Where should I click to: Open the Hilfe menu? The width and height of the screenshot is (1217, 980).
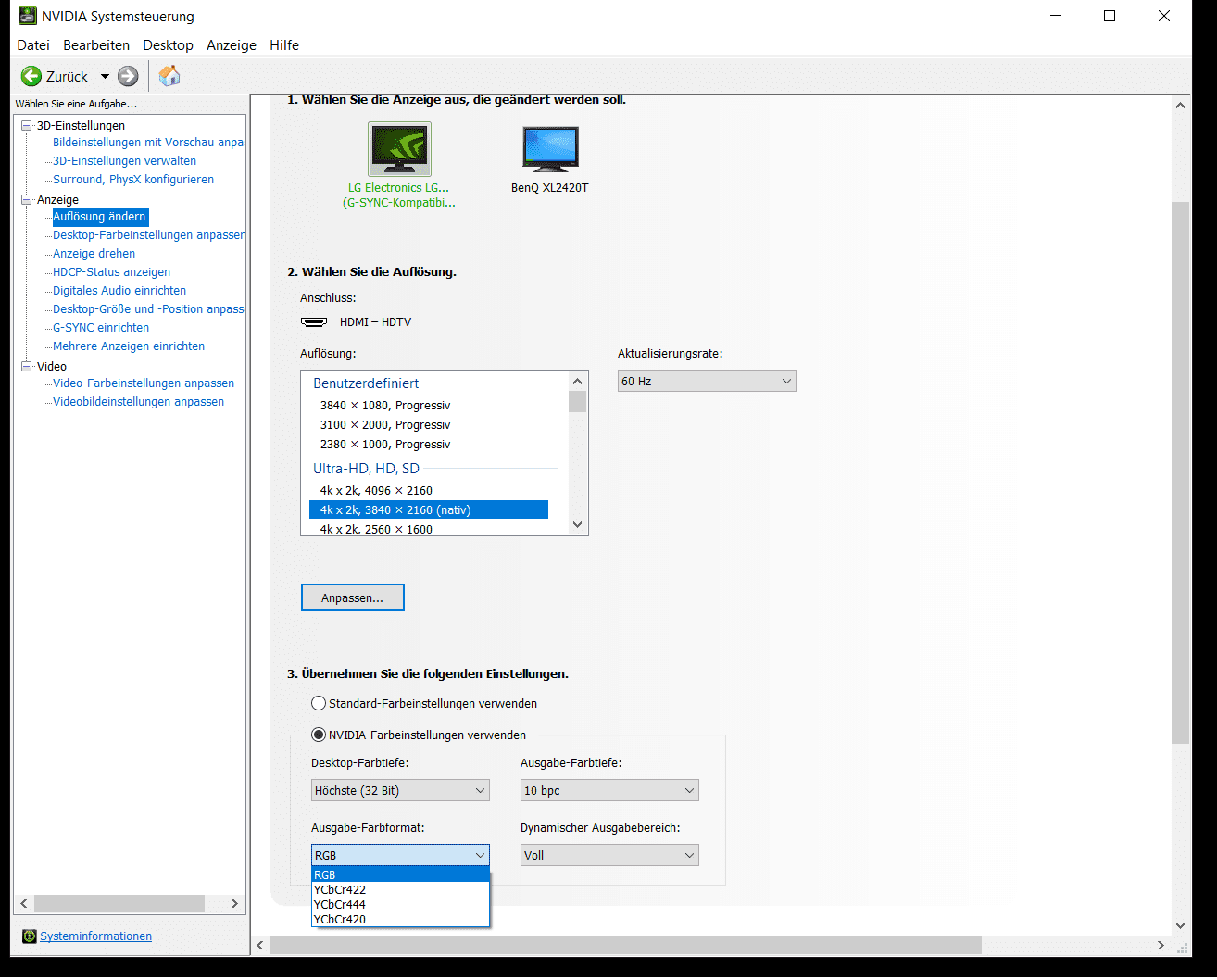[x=284, y=45]
